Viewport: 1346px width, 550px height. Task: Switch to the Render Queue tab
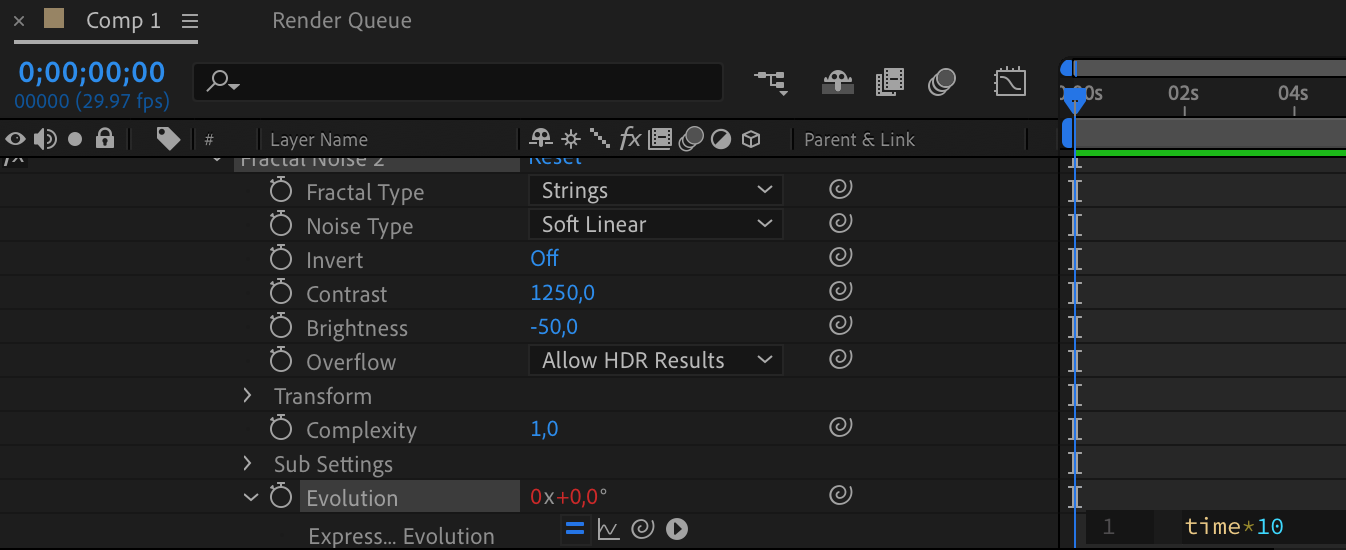tap(342, 21)
